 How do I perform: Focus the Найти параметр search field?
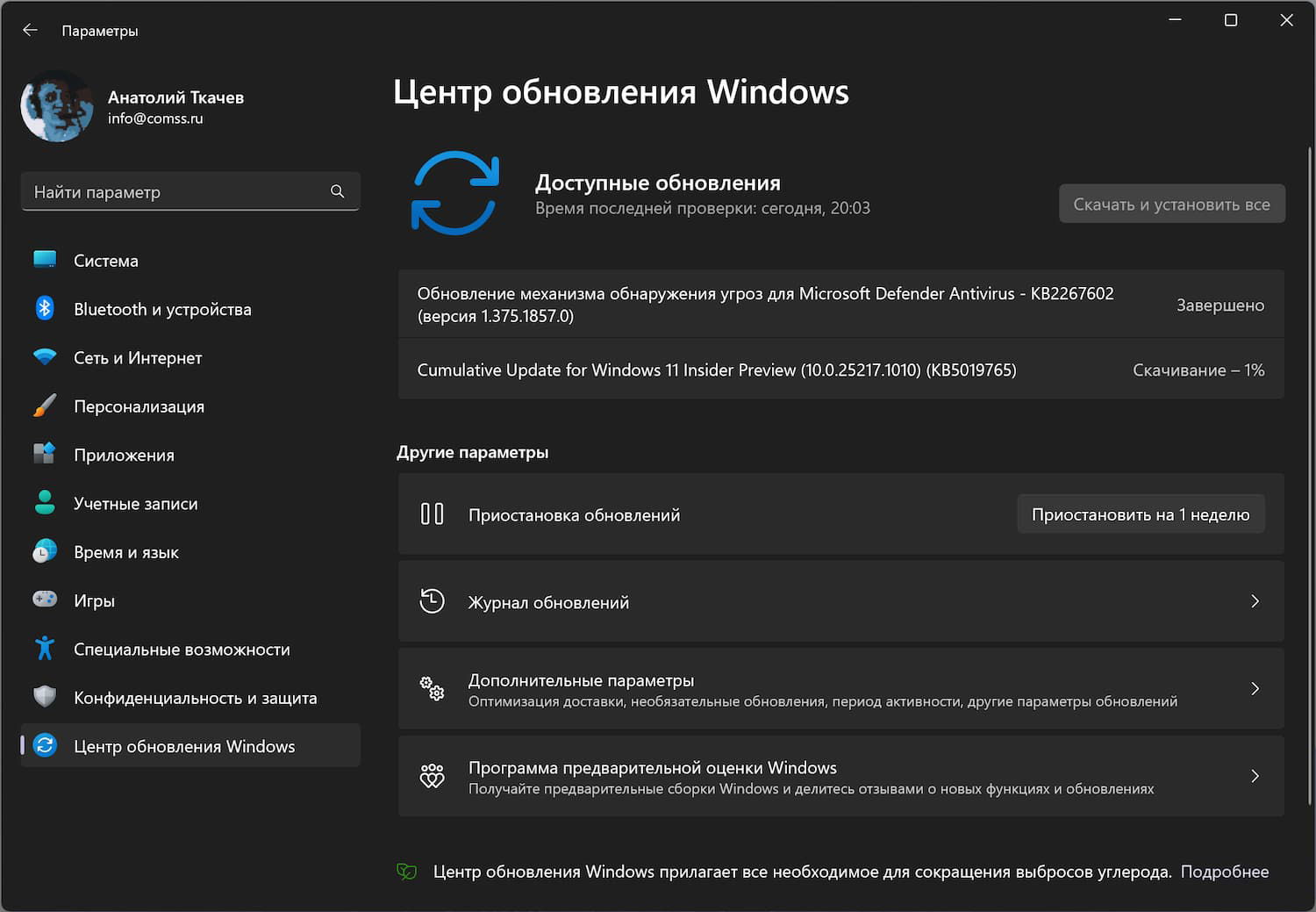pos(175,191)
